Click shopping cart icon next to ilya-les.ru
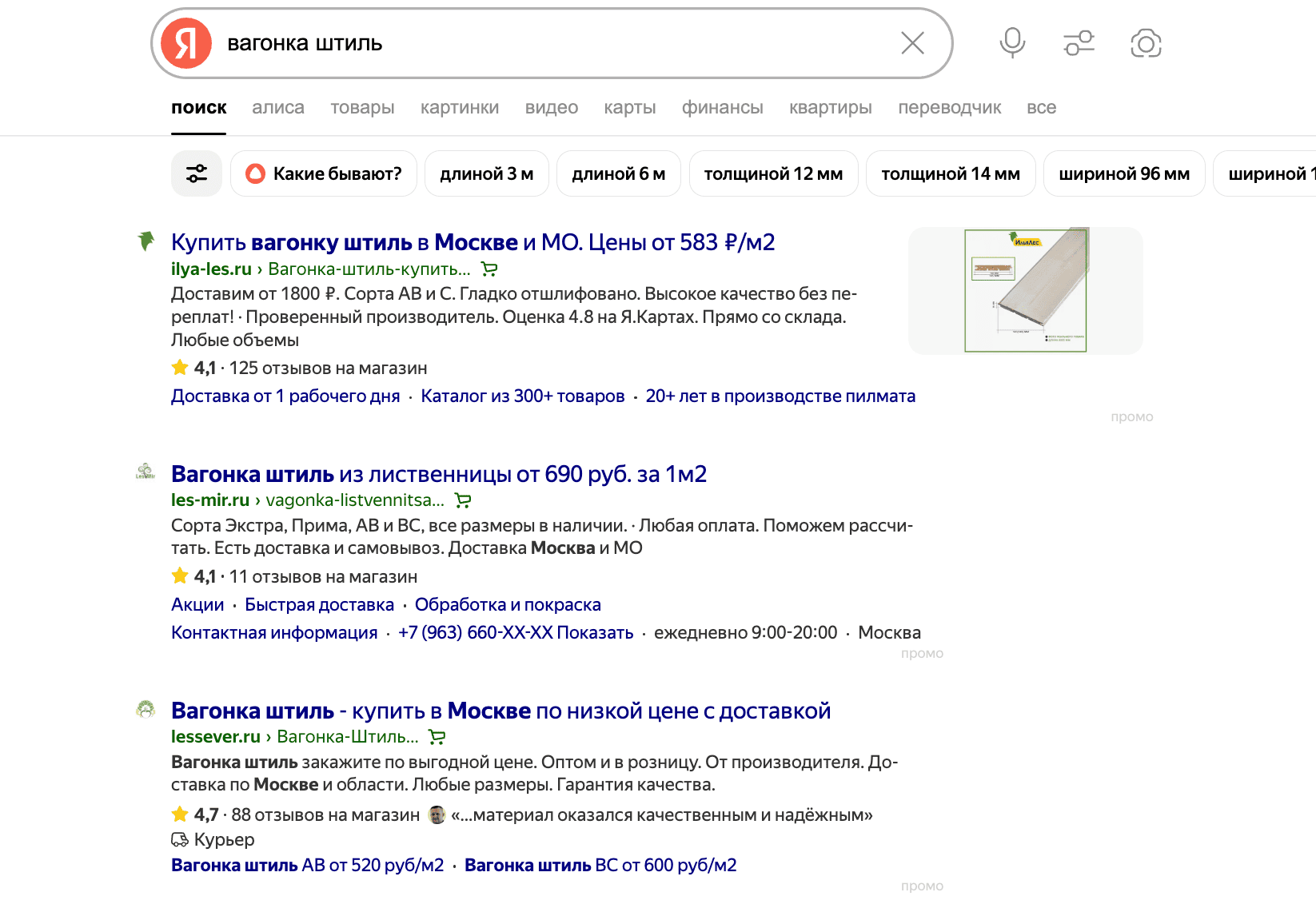This screenshot has width=1316, height=916. pyautogui.click(x=489, y=269)
